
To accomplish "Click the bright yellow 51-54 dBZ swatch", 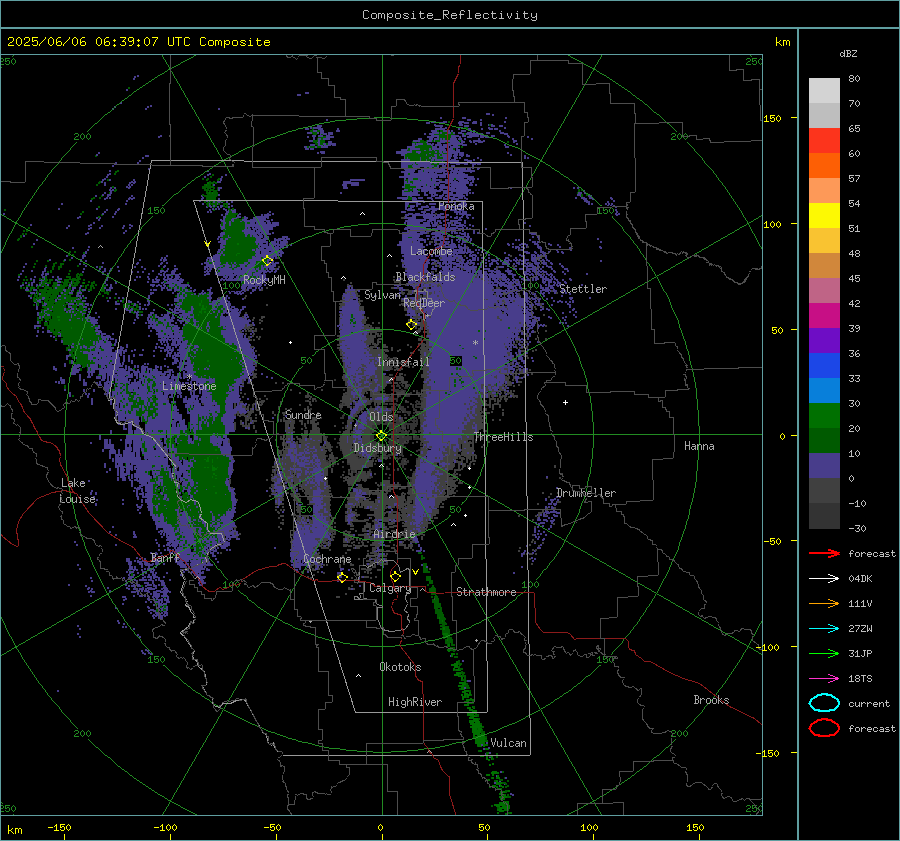I will pos(824,216).
